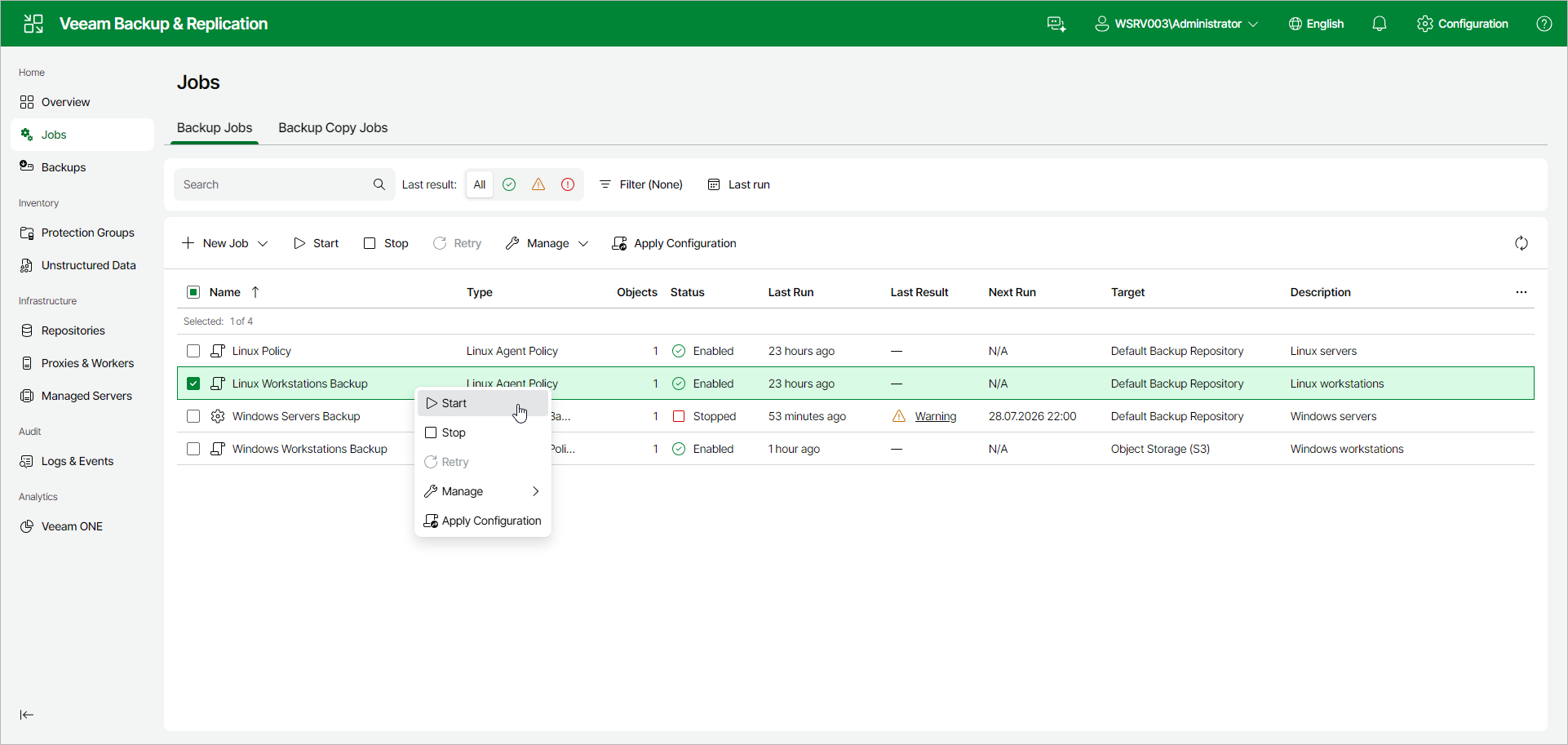The height and width of the screenshot is (745, 1568).
Task: Click the '53 minutes ago' last run cell
Action: [807, 416]
